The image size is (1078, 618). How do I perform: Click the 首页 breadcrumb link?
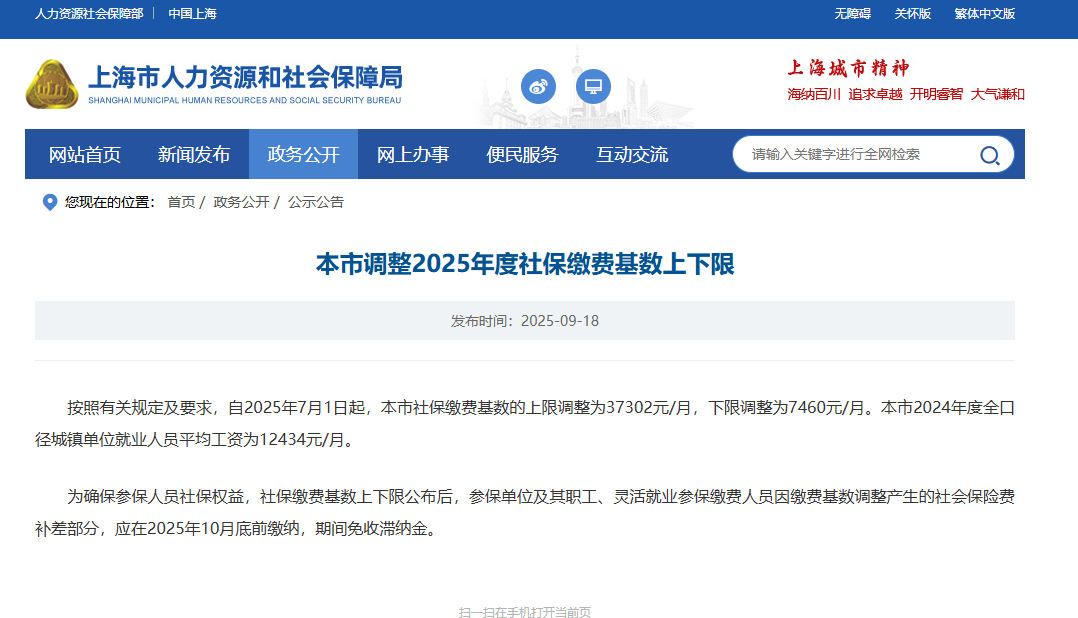181,202
